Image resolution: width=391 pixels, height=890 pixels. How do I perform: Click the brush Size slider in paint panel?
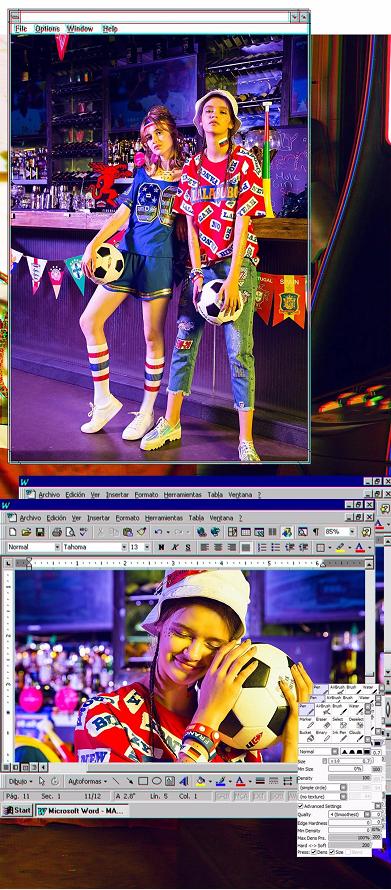point(351,761)
